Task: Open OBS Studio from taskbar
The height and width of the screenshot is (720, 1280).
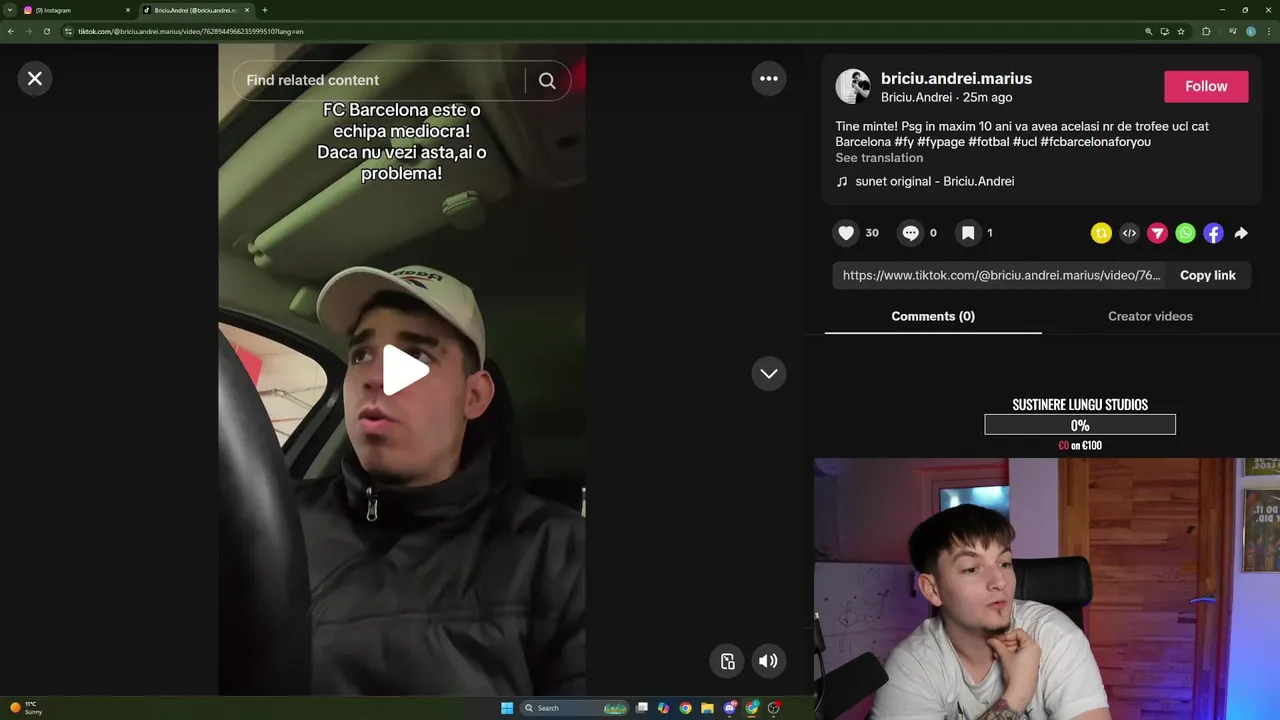Action: pos(774,708)
